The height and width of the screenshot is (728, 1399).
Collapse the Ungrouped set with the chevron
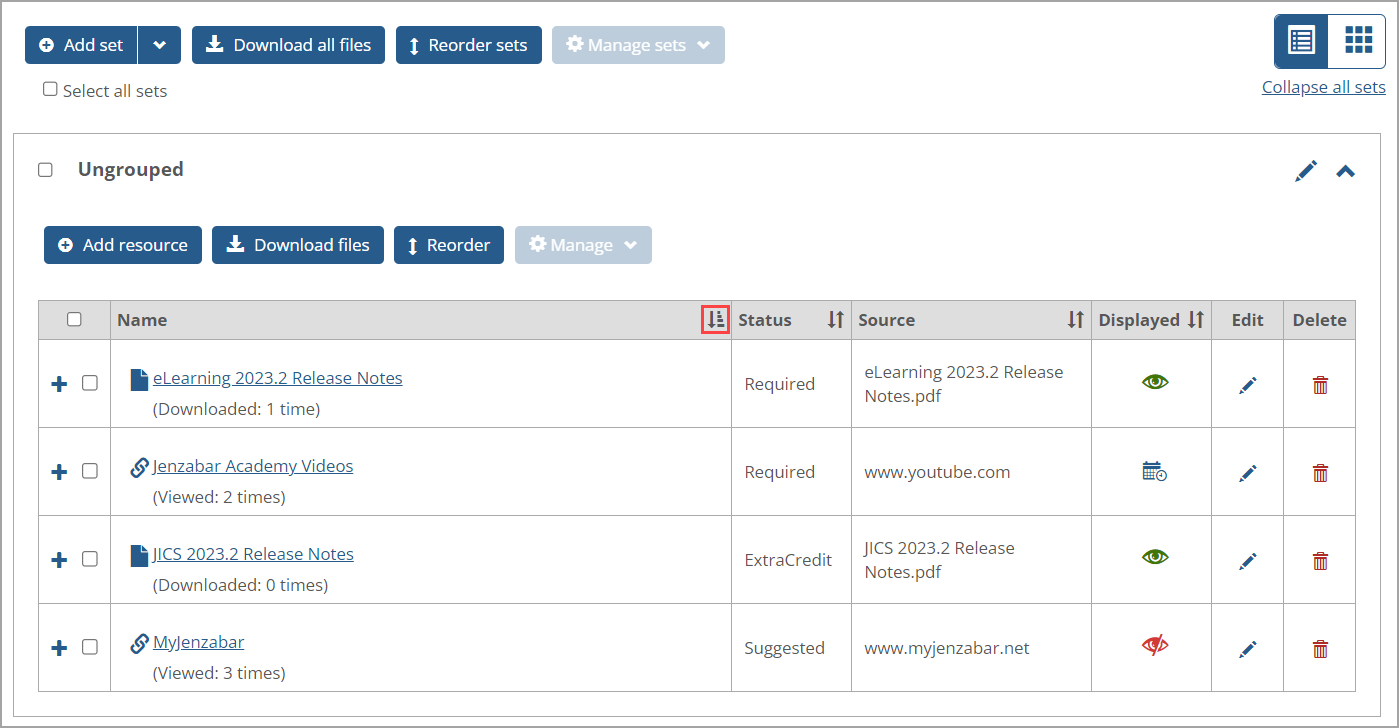point(1345,170)
